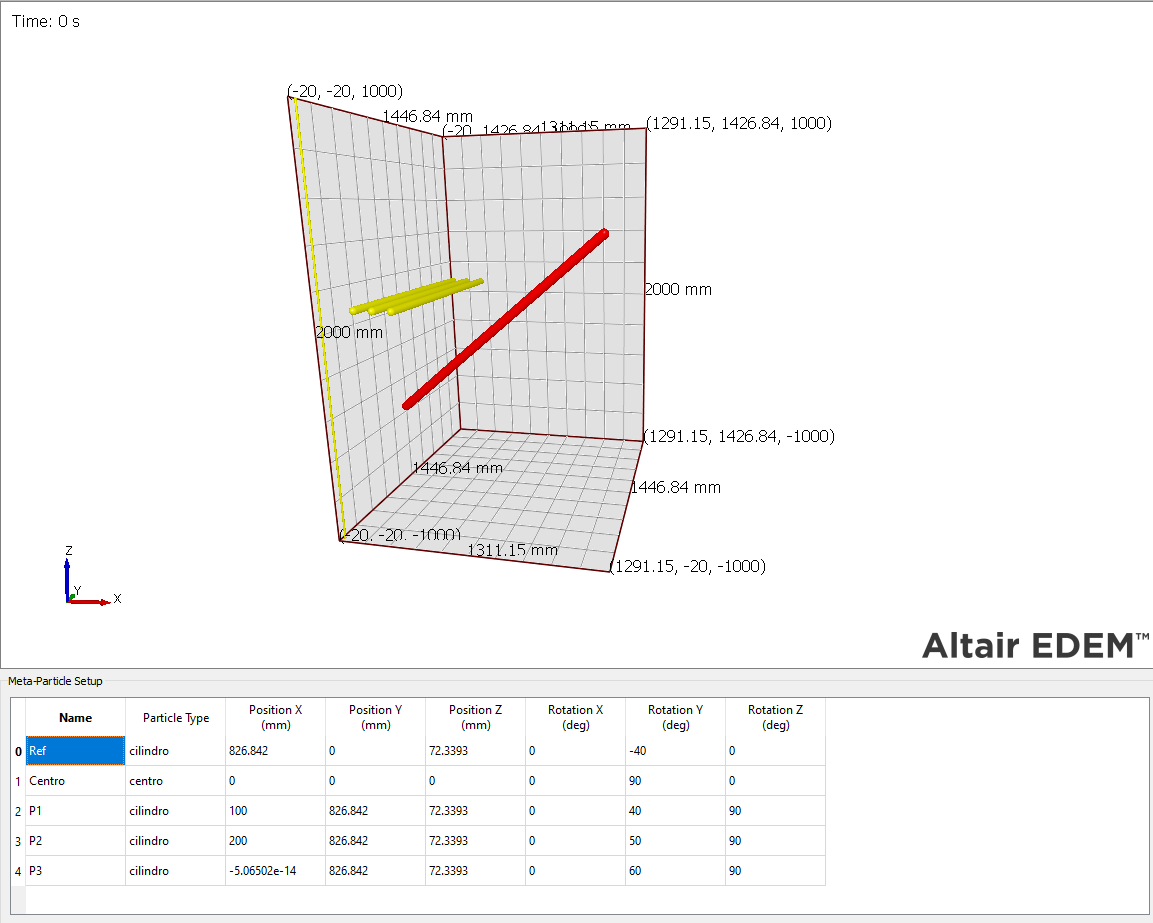Select row header number 0
This screenshot has width=1153, height=923.
pyautogui.click(x=18, y=751)
